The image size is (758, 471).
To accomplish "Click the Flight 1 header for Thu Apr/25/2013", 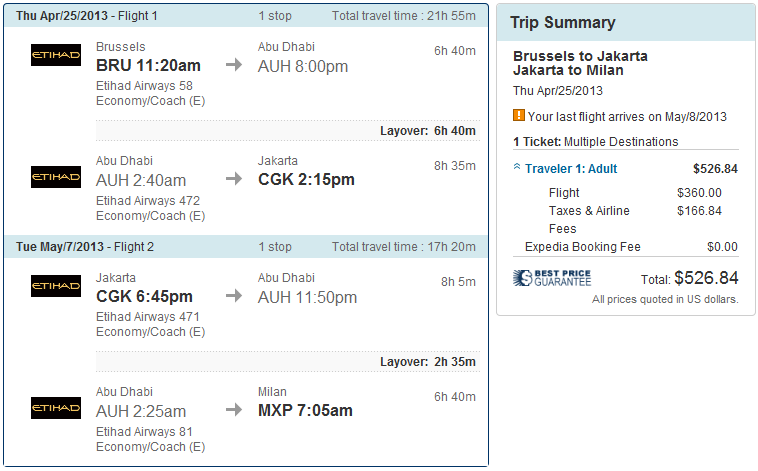I will coord(87,16).
